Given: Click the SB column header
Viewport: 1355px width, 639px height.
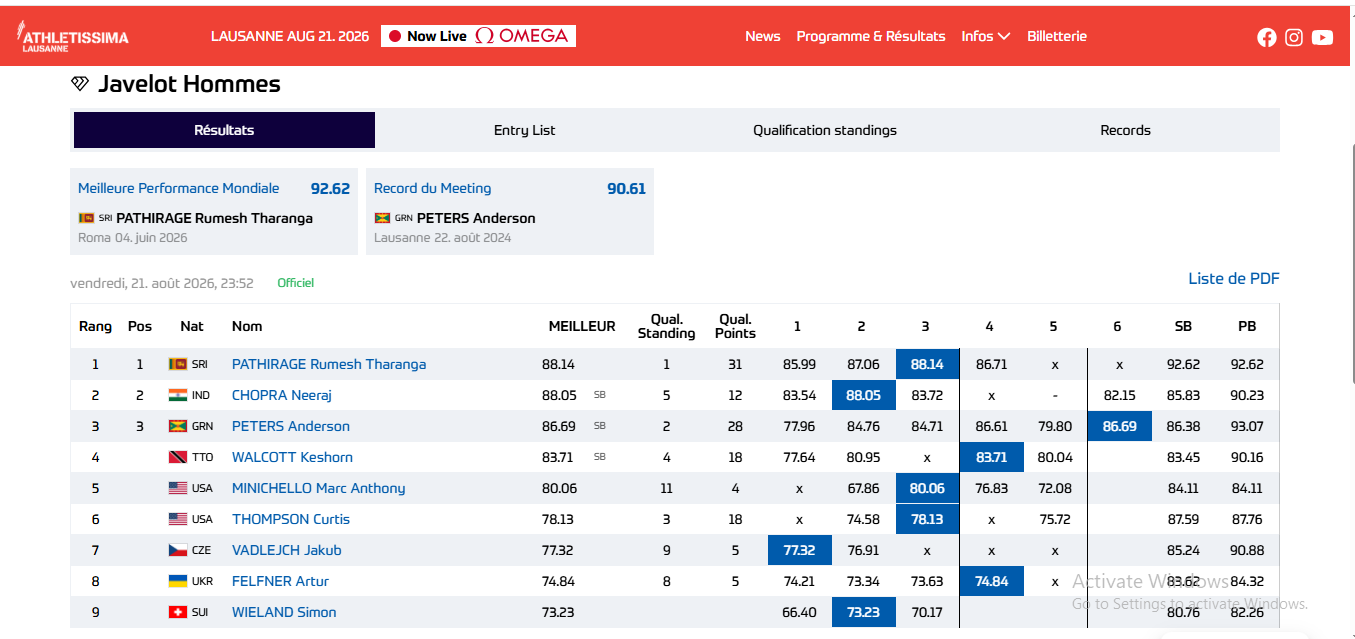Looking at the screenshot, I should click(x=1183, y=326).
